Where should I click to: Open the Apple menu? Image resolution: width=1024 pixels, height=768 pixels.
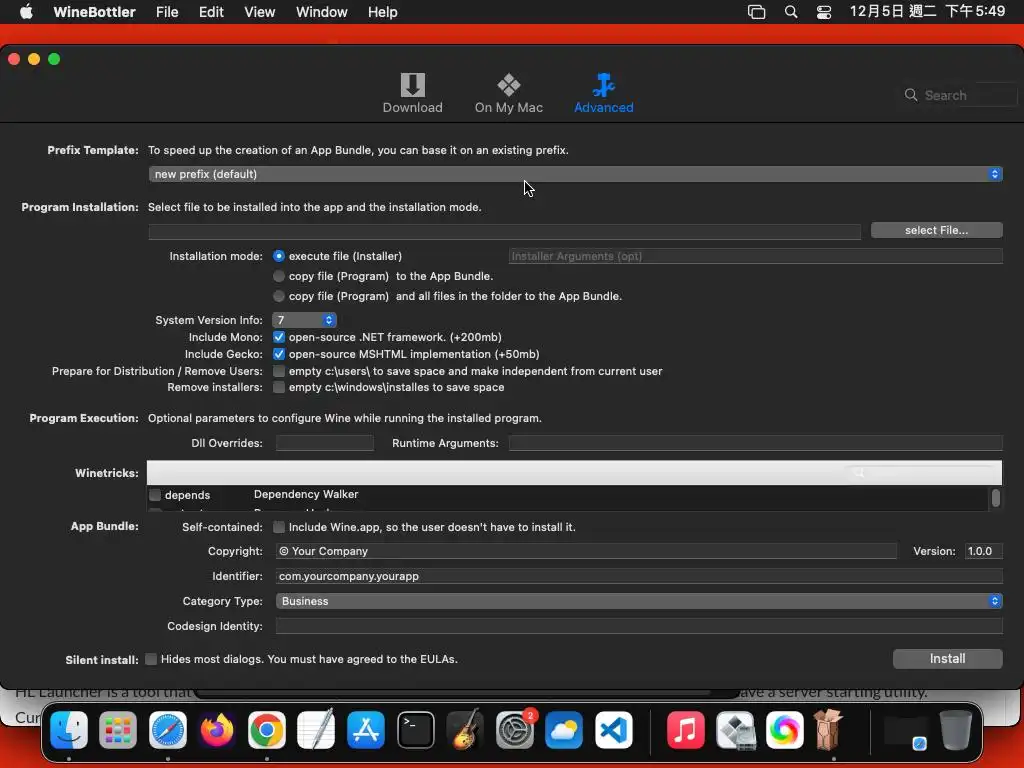[26, 12]
